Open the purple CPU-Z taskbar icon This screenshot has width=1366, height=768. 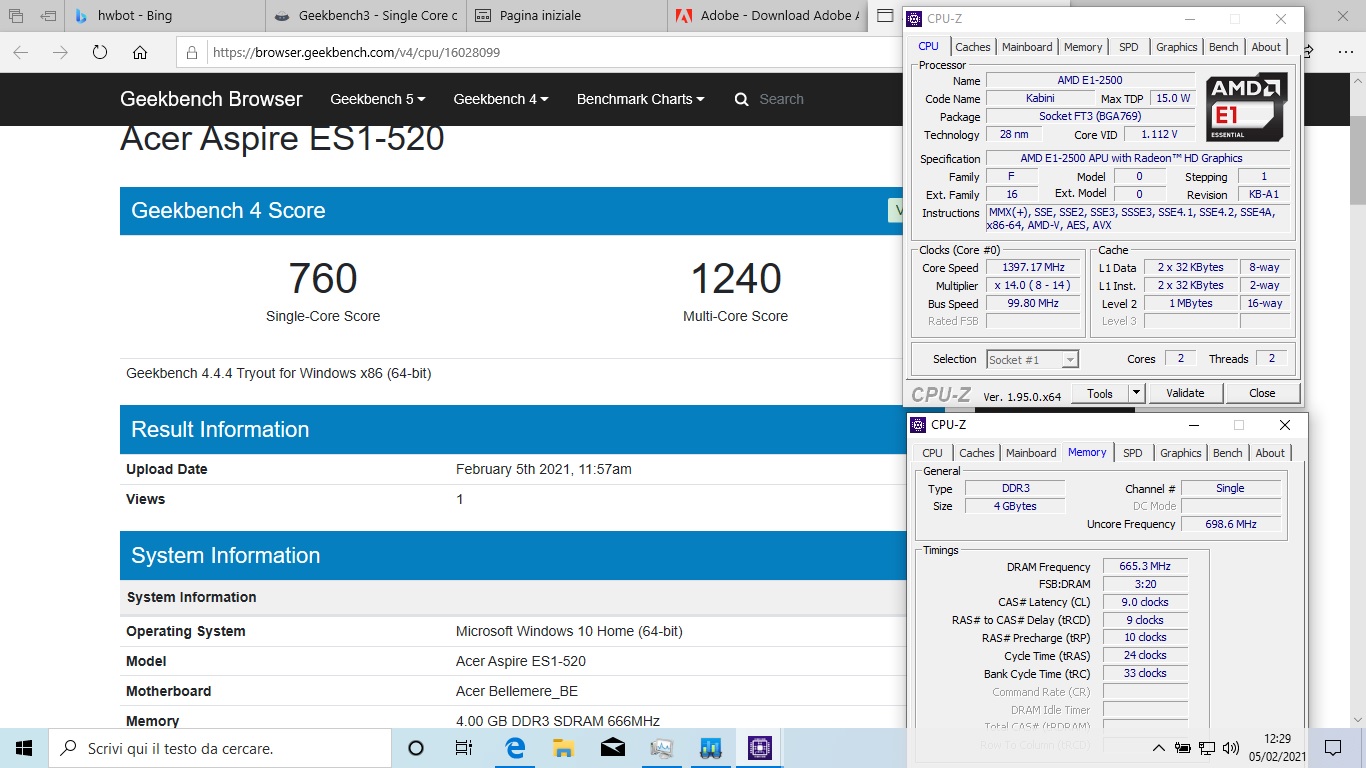coord(760,748)
